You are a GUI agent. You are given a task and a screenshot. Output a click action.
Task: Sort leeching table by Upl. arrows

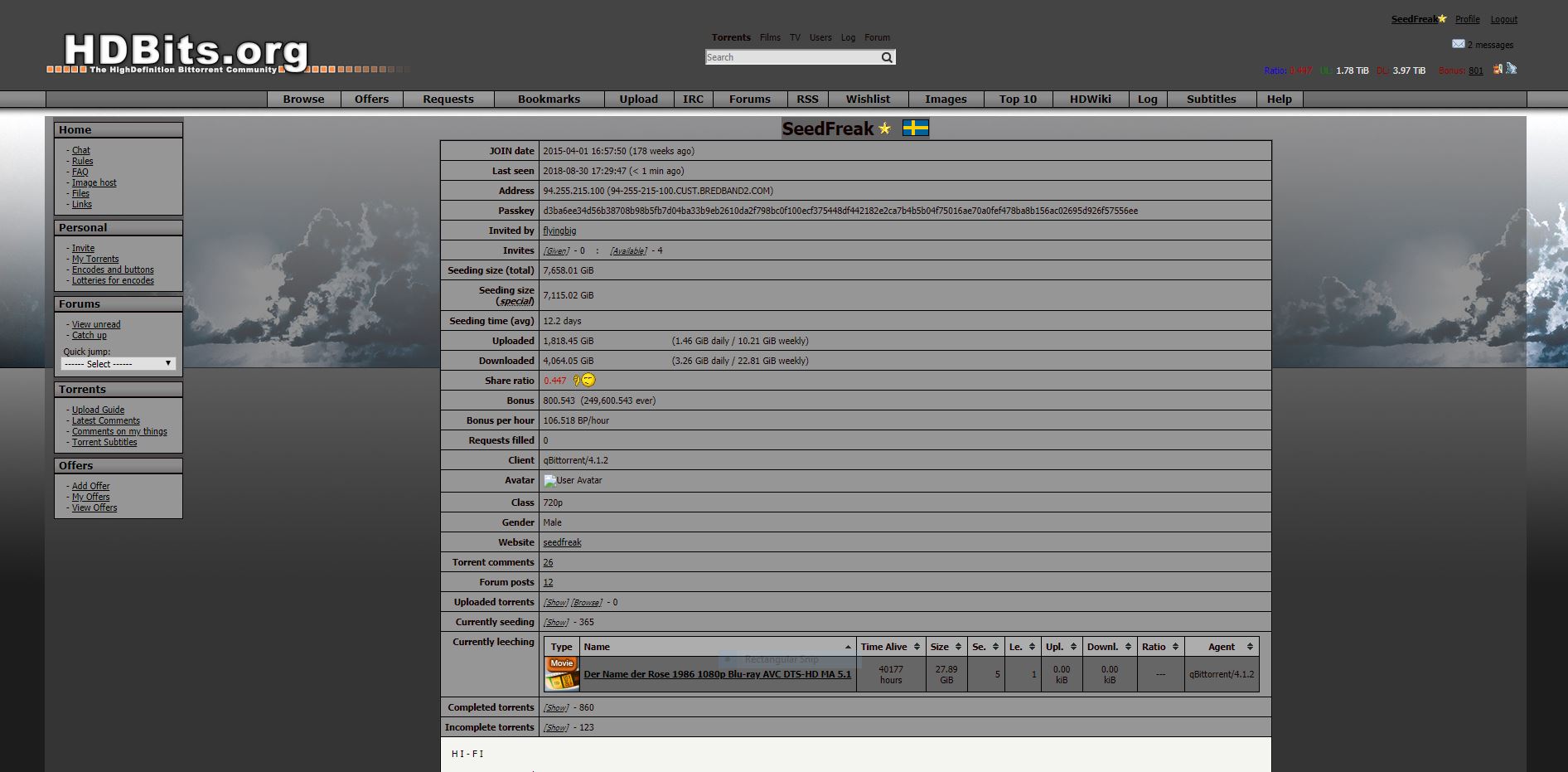pyautogui.click(x=1073, y=647)
